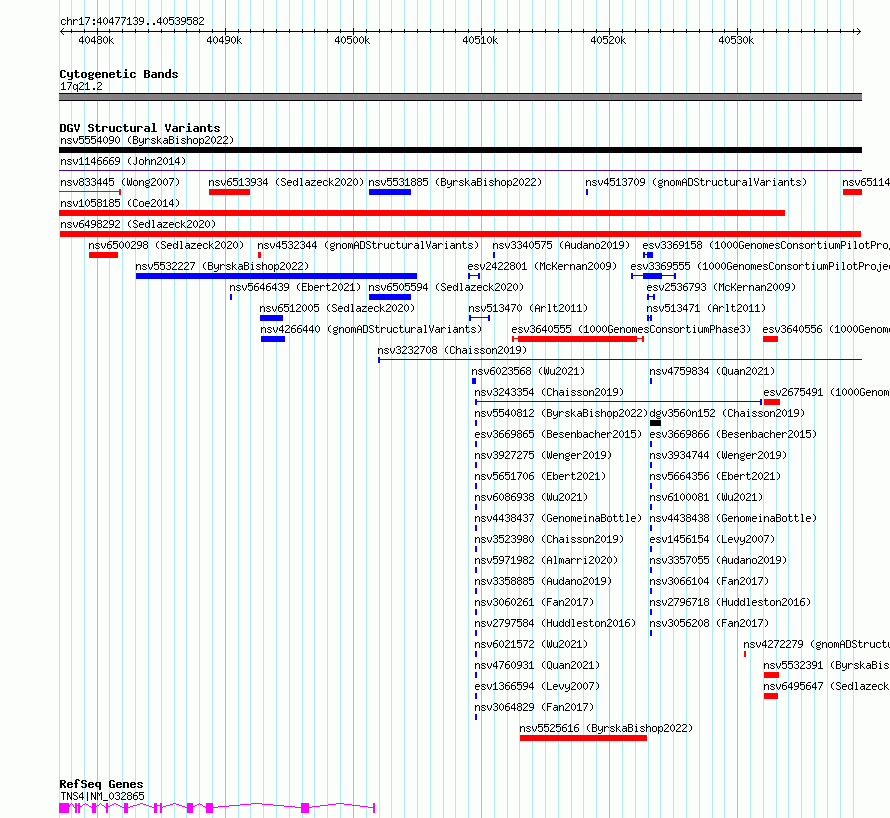Click the nsv6023568 (Wu2021) label
890x818 pixels.
coord(528,371)
